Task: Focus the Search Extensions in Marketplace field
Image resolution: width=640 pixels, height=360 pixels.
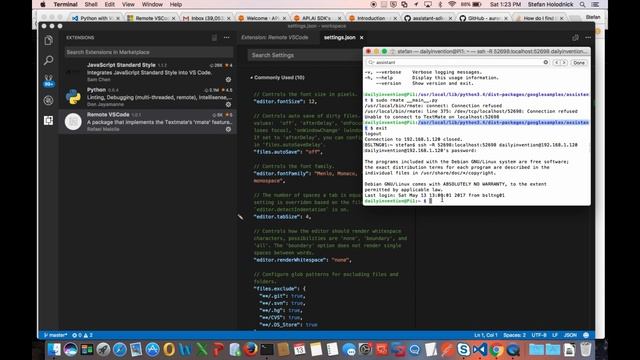Action: 149,52
